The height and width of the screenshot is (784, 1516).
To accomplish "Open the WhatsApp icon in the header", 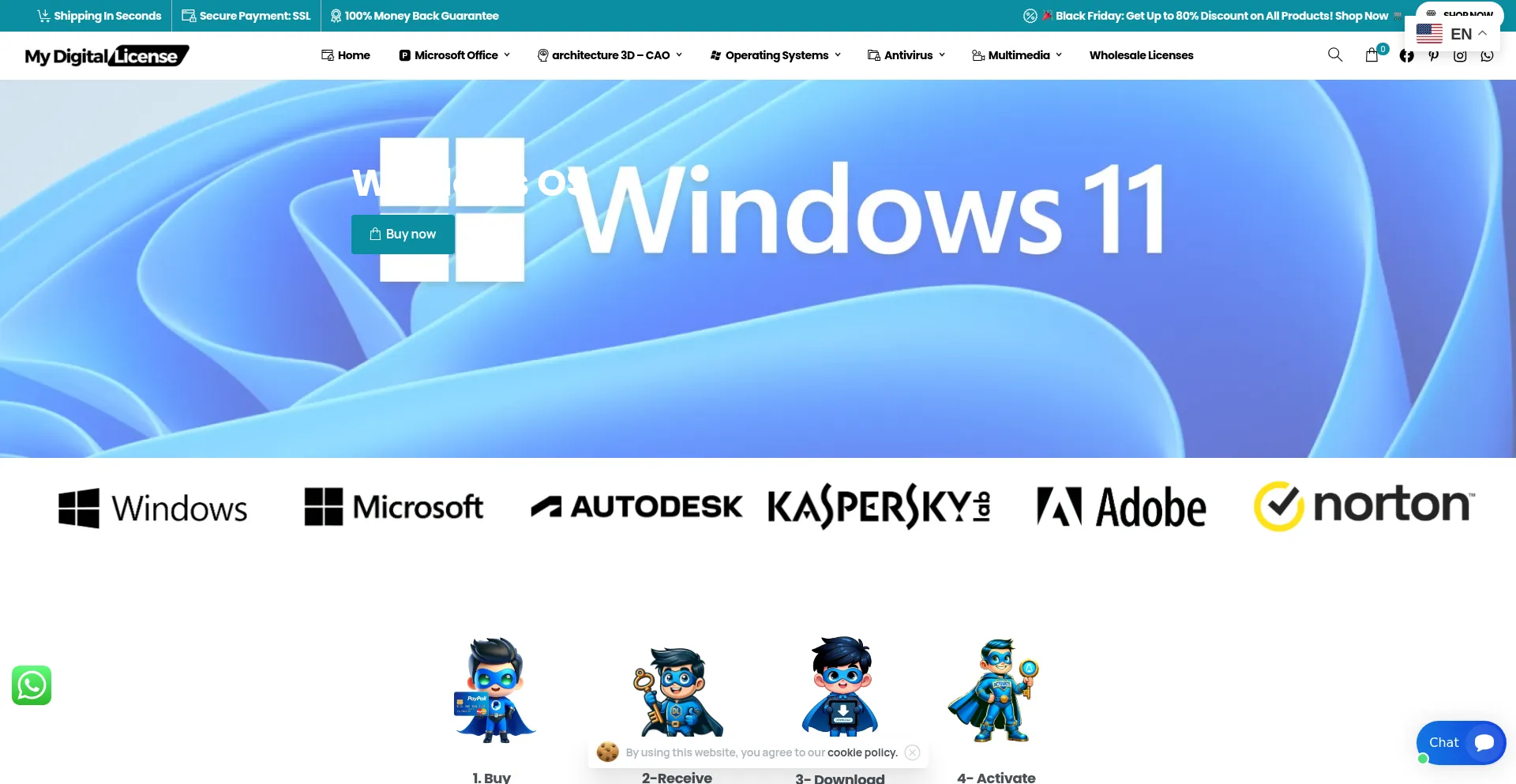I will [x=1488, y=55].
